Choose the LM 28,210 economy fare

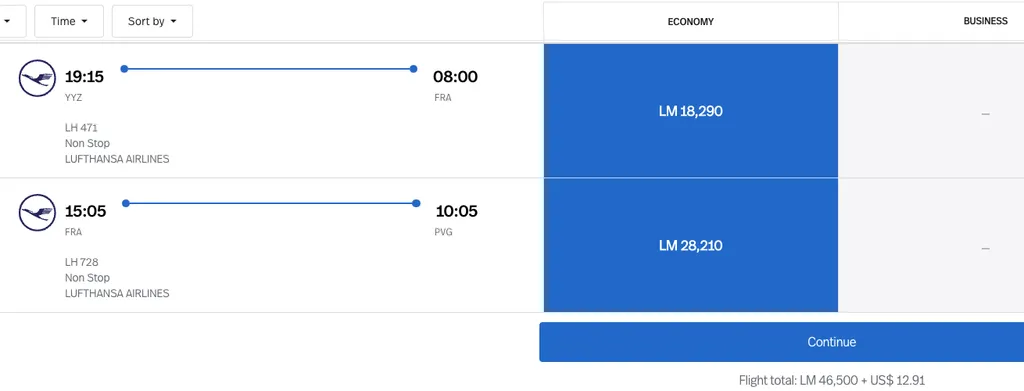691,245
